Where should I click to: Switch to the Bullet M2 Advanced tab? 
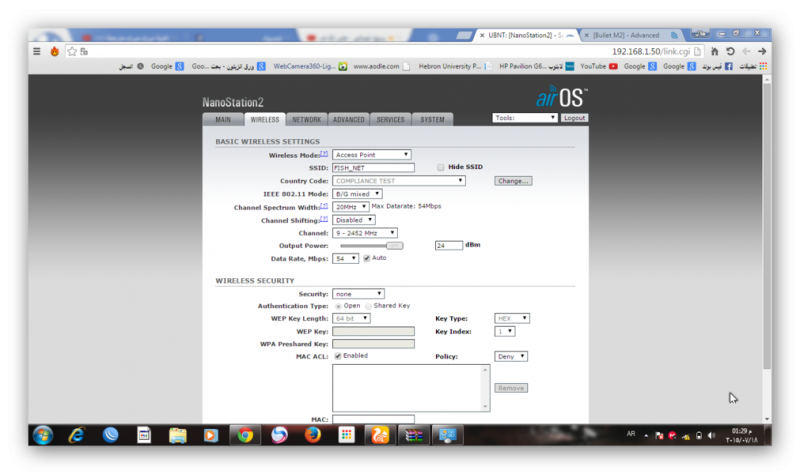[x=631, y=35]
